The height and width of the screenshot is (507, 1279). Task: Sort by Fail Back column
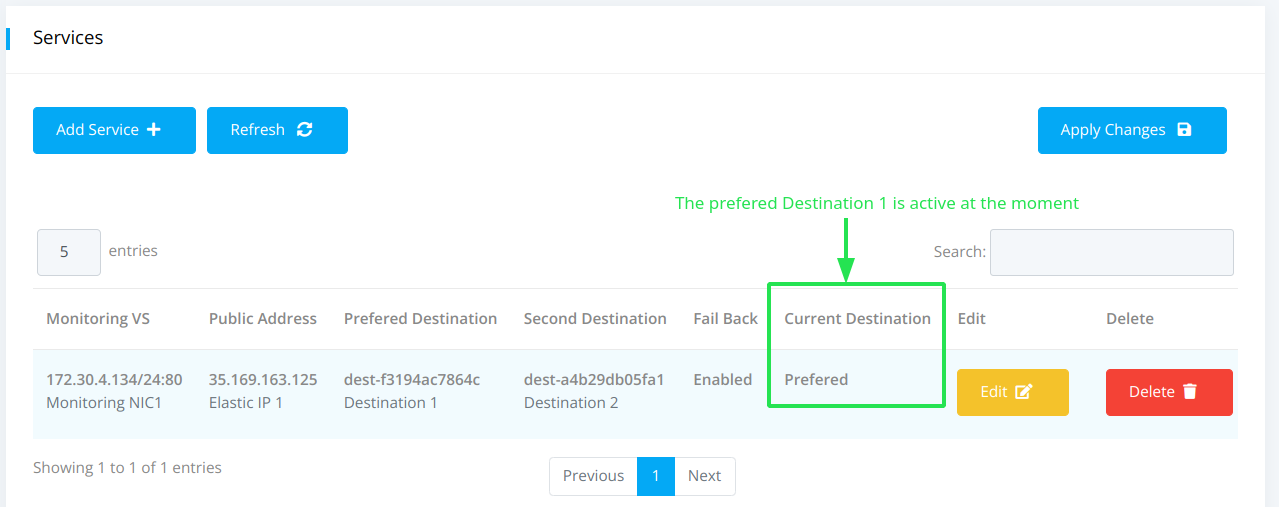tap(726, 319)
